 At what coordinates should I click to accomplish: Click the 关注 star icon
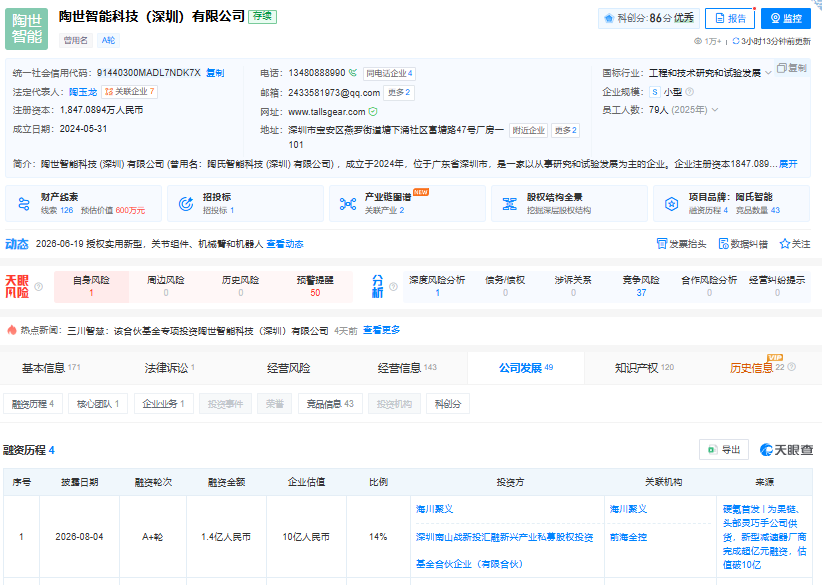[x=785, y=244]
